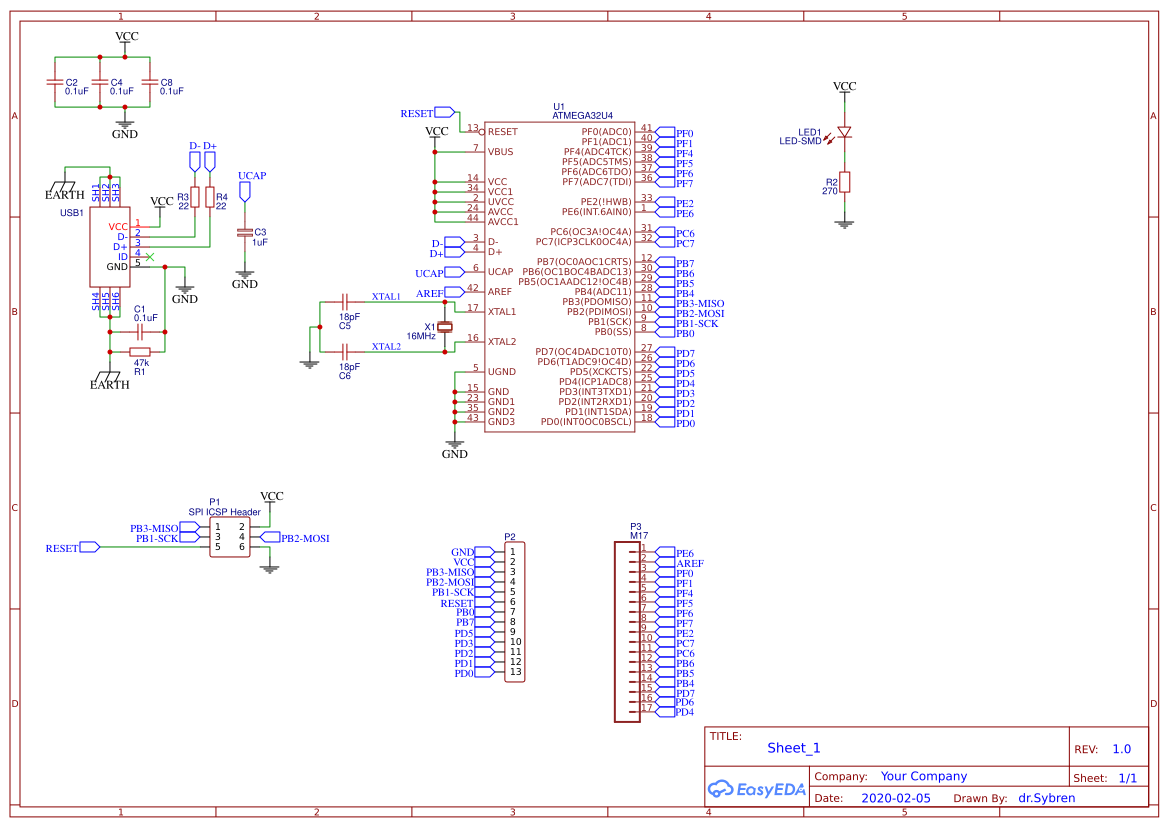The image size is (1169, 827).
Task: Select the REV 1.0 field
Action: (x=1120, y=748)
